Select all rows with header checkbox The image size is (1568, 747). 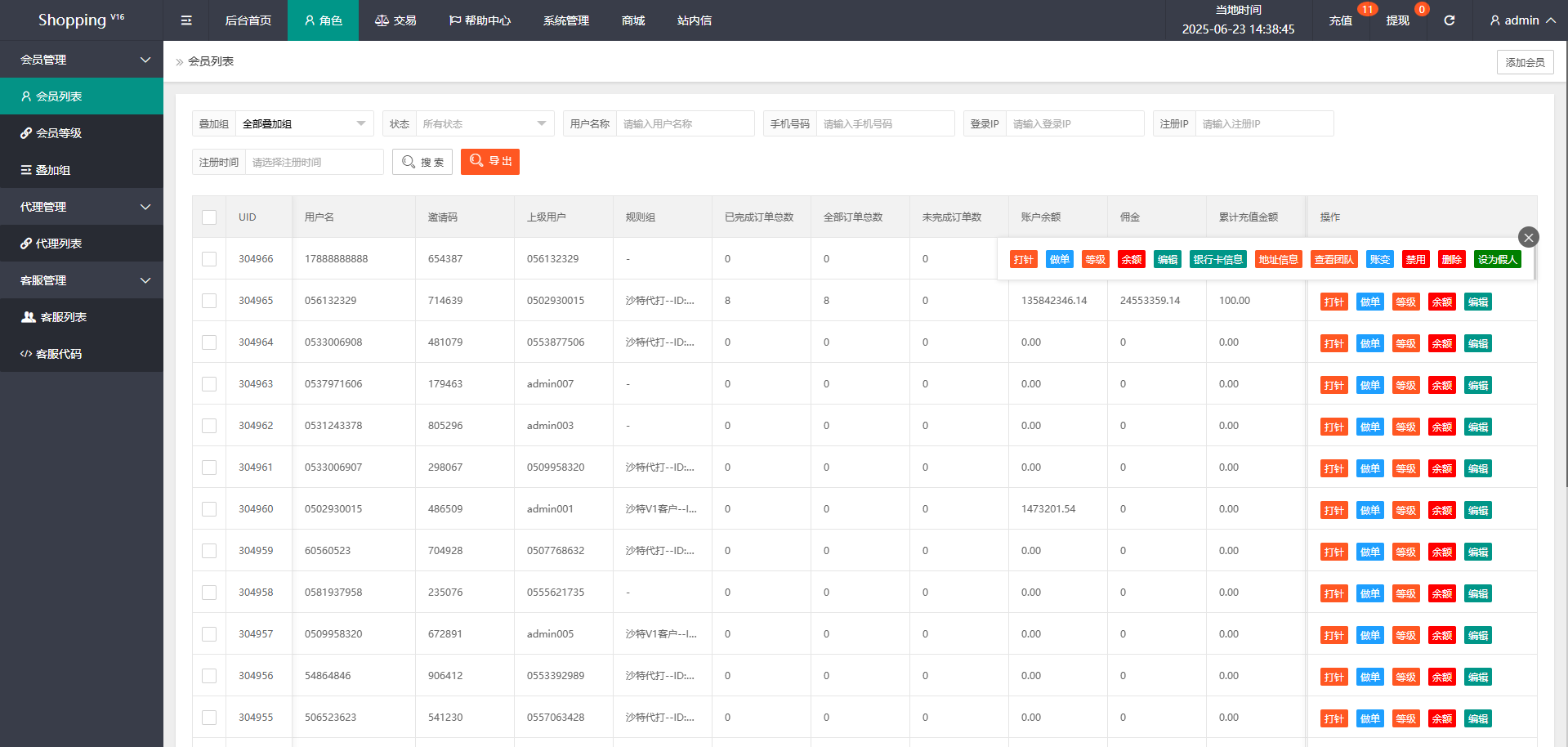point(209,217)
